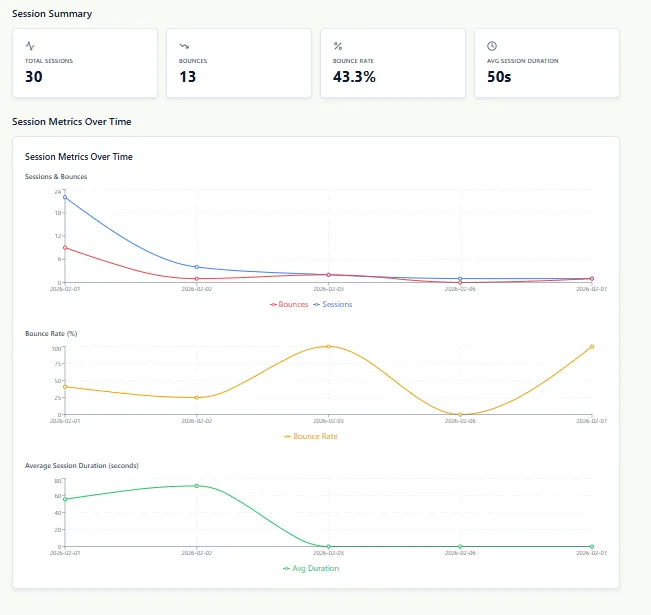Select the Bounces data point on 2026-02-01
The width and height of the screenshot is (651, 615).
65,247
